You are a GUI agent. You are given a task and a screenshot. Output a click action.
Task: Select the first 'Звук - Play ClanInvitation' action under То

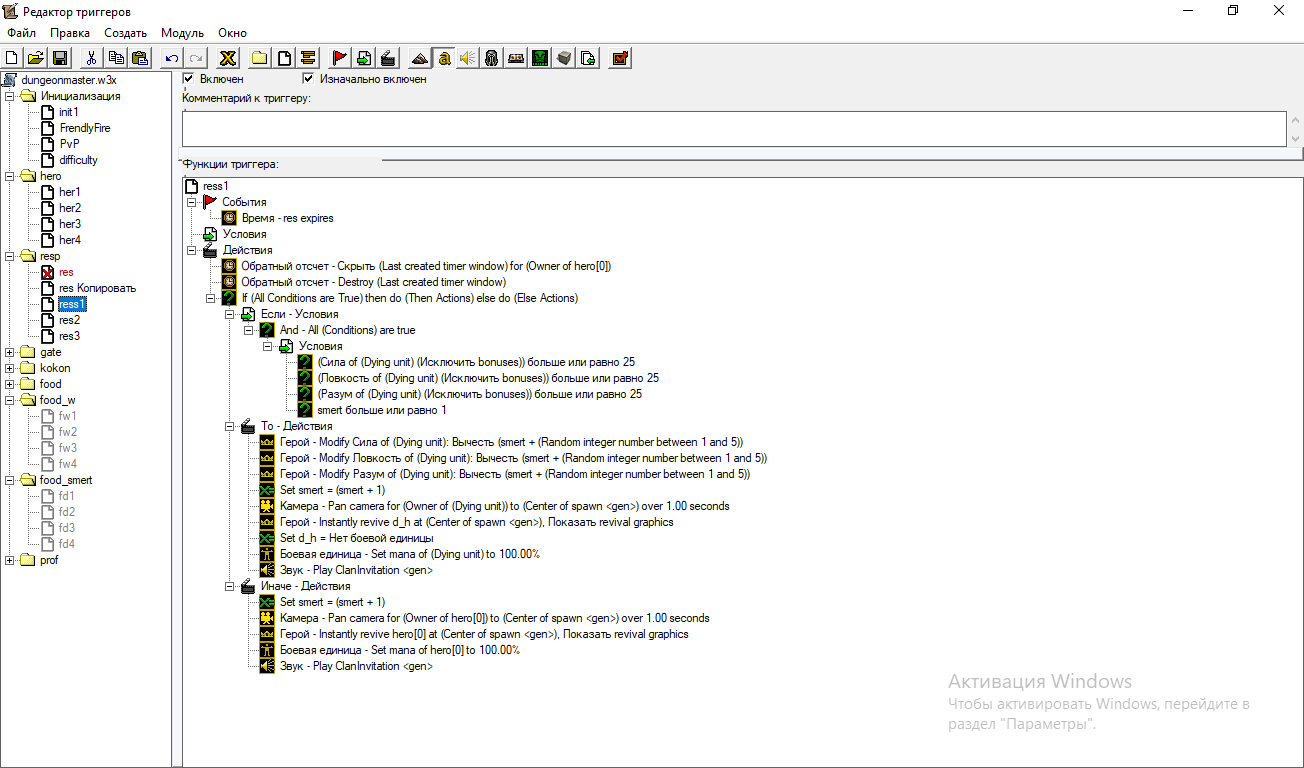356,570
